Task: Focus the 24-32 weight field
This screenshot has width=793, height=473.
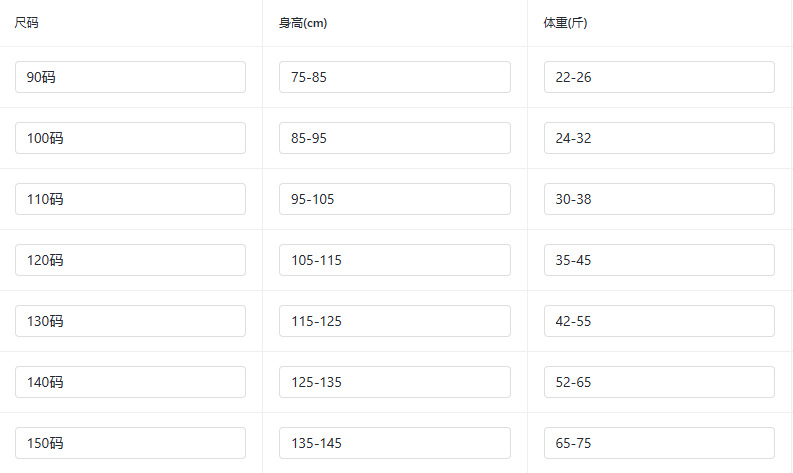Action: click(659, 138)
